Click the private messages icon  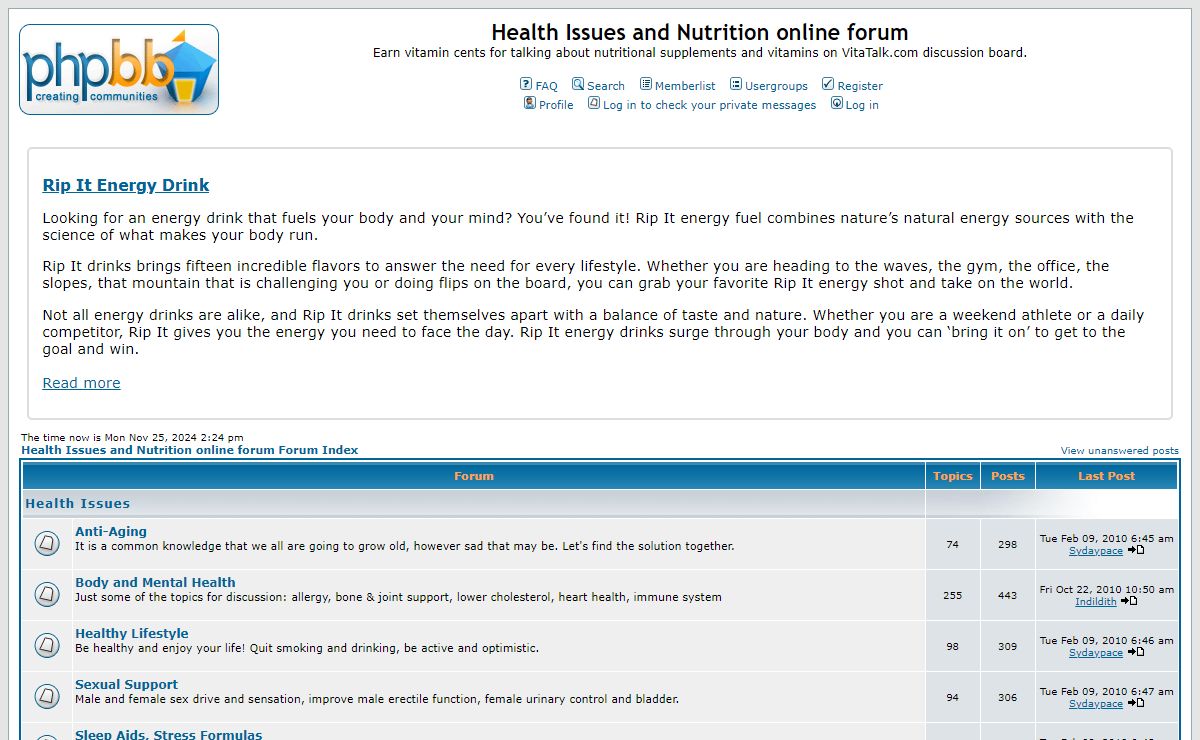594,103
